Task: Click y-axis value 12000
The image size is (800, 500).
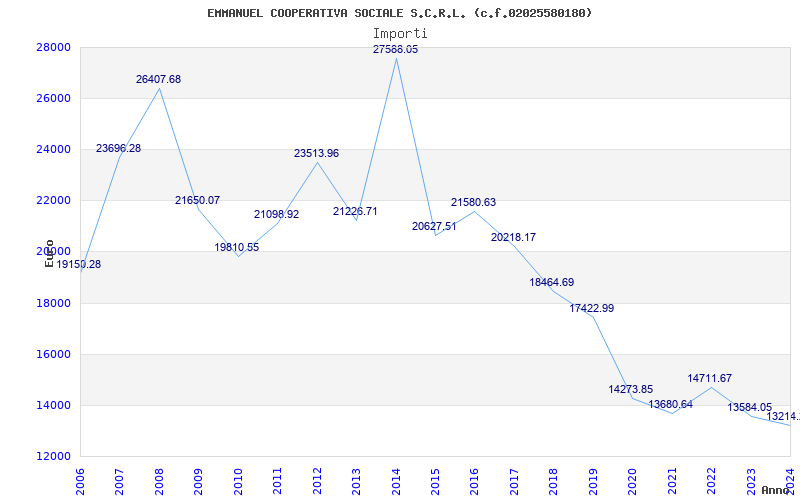Action: click(53, 456)
